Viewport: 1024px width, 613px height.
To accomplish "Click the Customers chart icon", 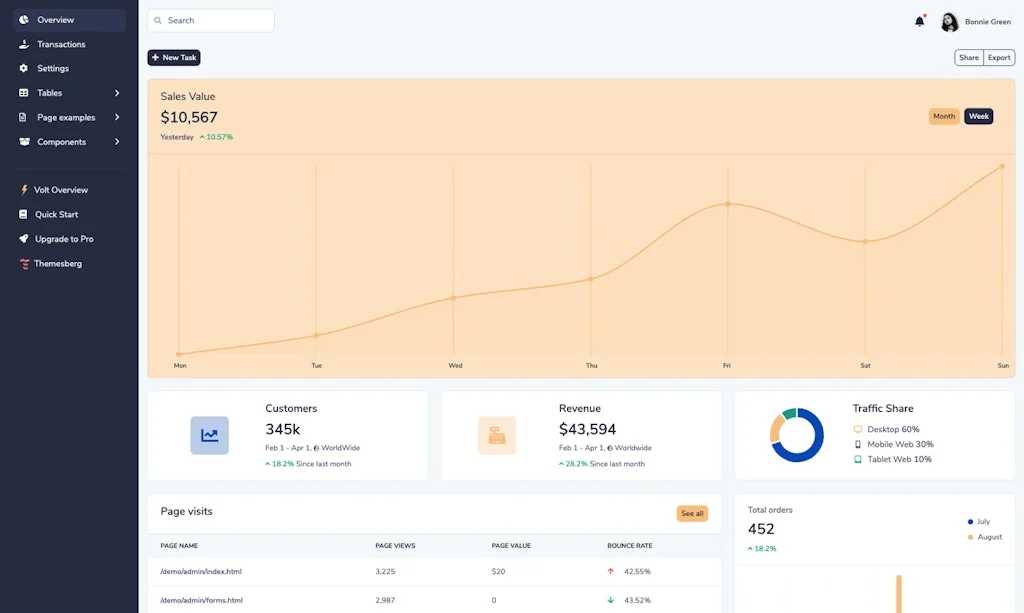I will 209,435.
